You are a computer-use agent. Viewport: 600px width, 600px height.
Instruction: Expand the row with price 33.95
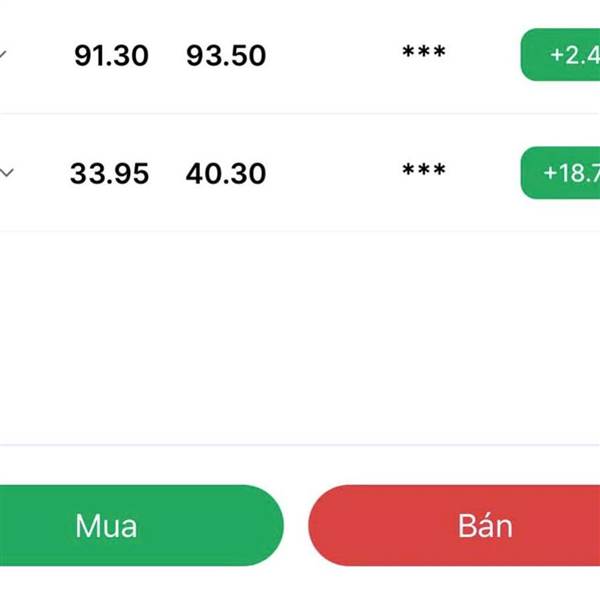6,173
